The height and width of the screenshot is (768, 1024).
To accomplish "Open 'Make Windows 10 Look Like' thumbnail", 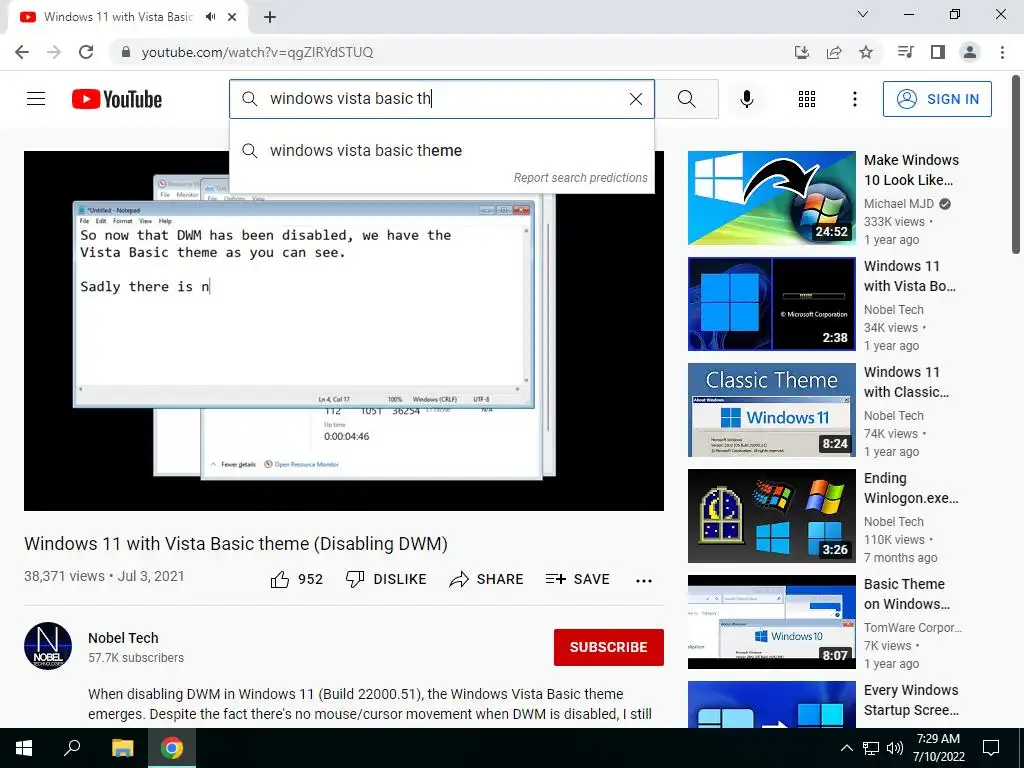I will pos(771,198).
